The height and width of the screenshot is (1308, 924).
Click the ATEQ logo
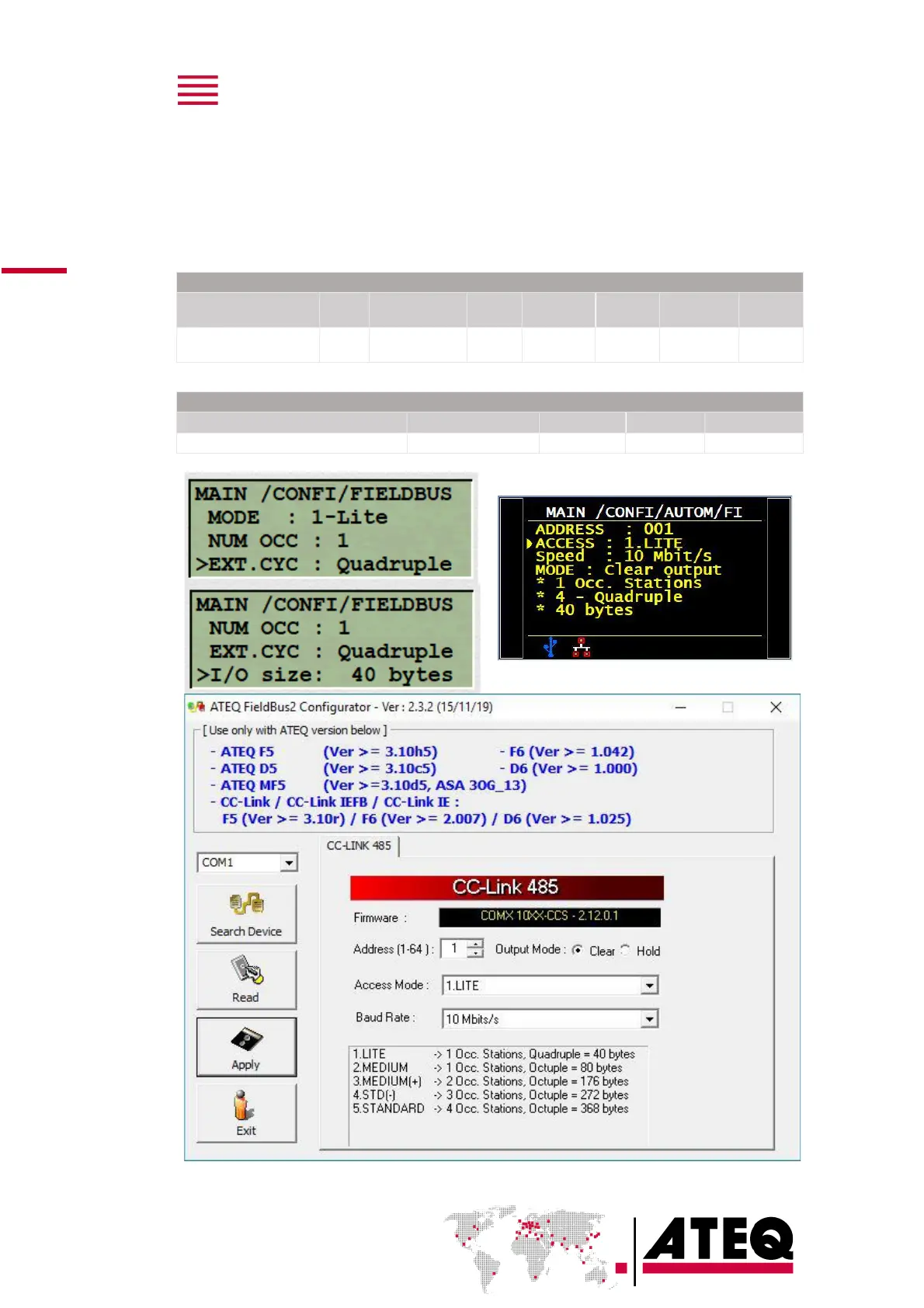[718, 1245]
